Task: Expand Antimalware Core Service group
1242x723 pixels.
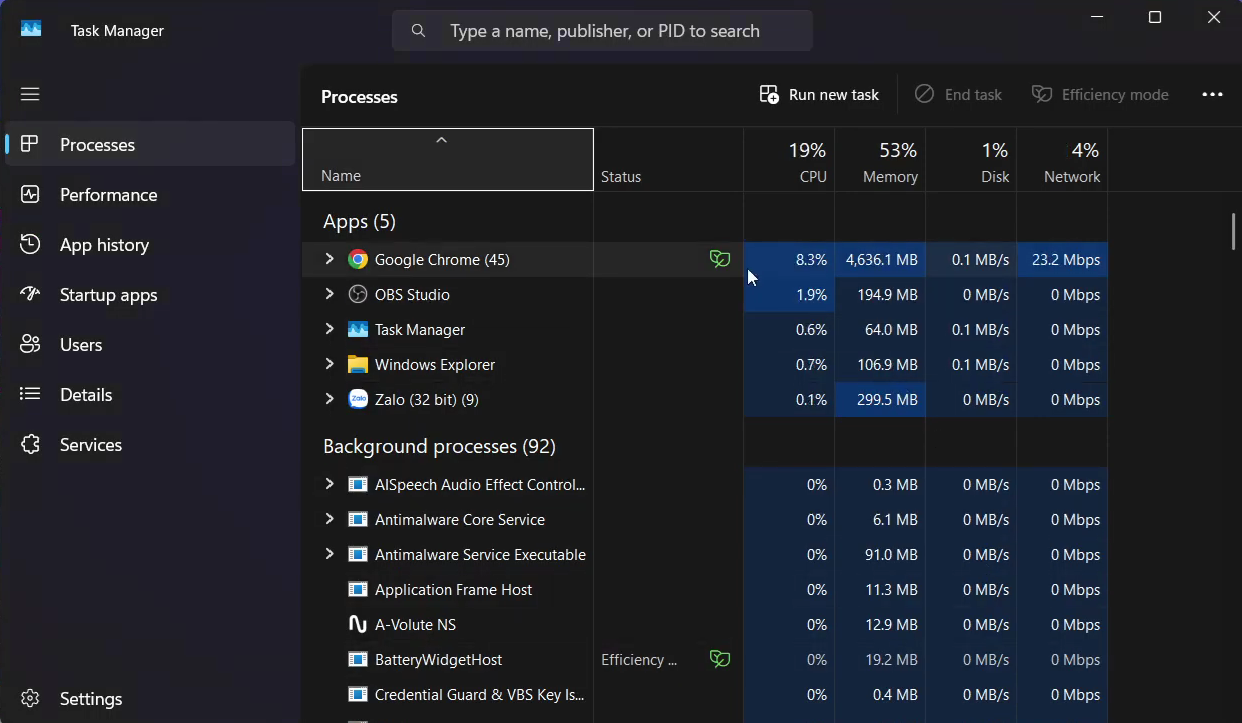Action: coord(329,519)
